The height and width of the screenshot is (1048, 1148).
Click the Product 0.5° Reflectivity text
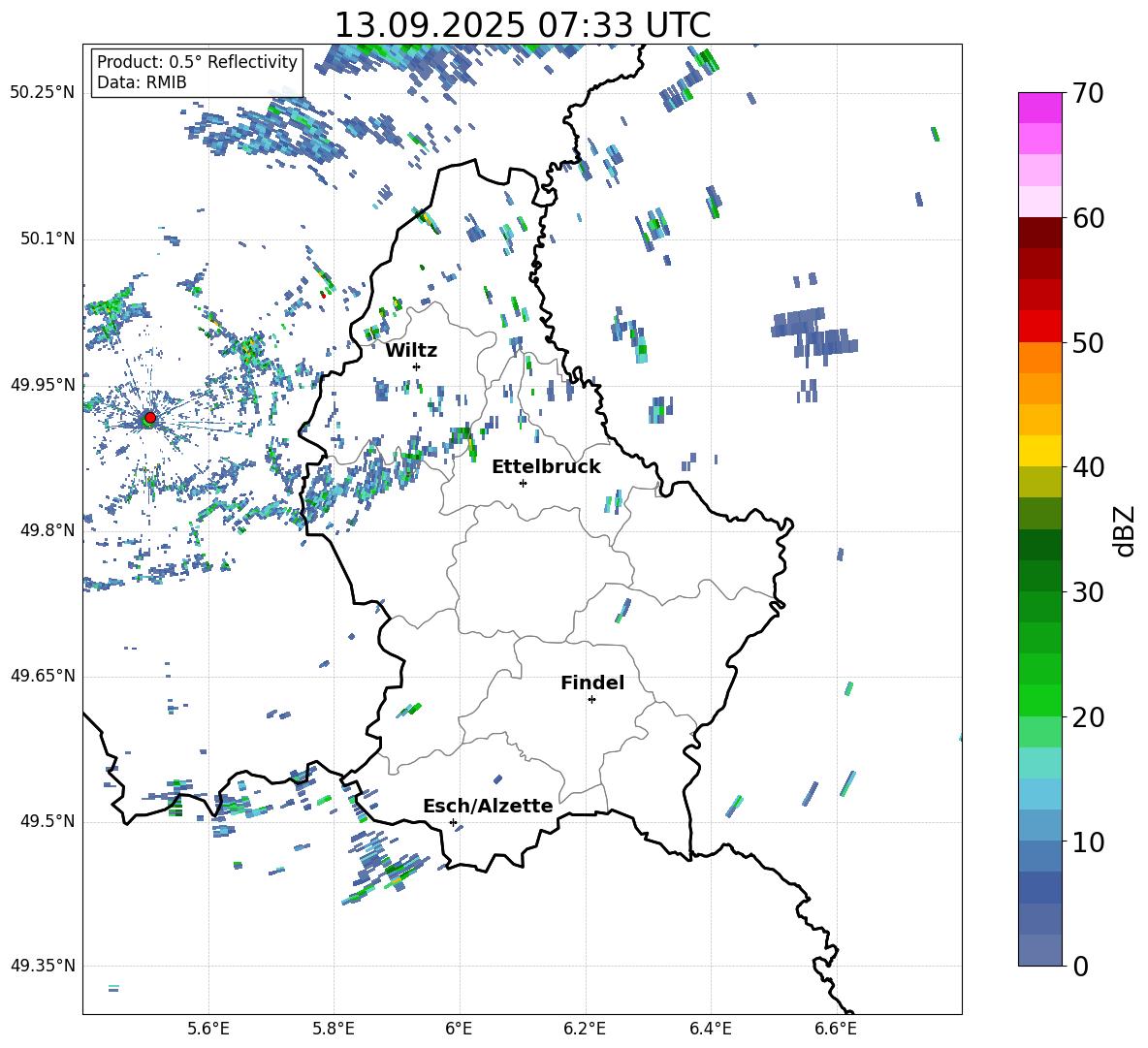point(197,62)
